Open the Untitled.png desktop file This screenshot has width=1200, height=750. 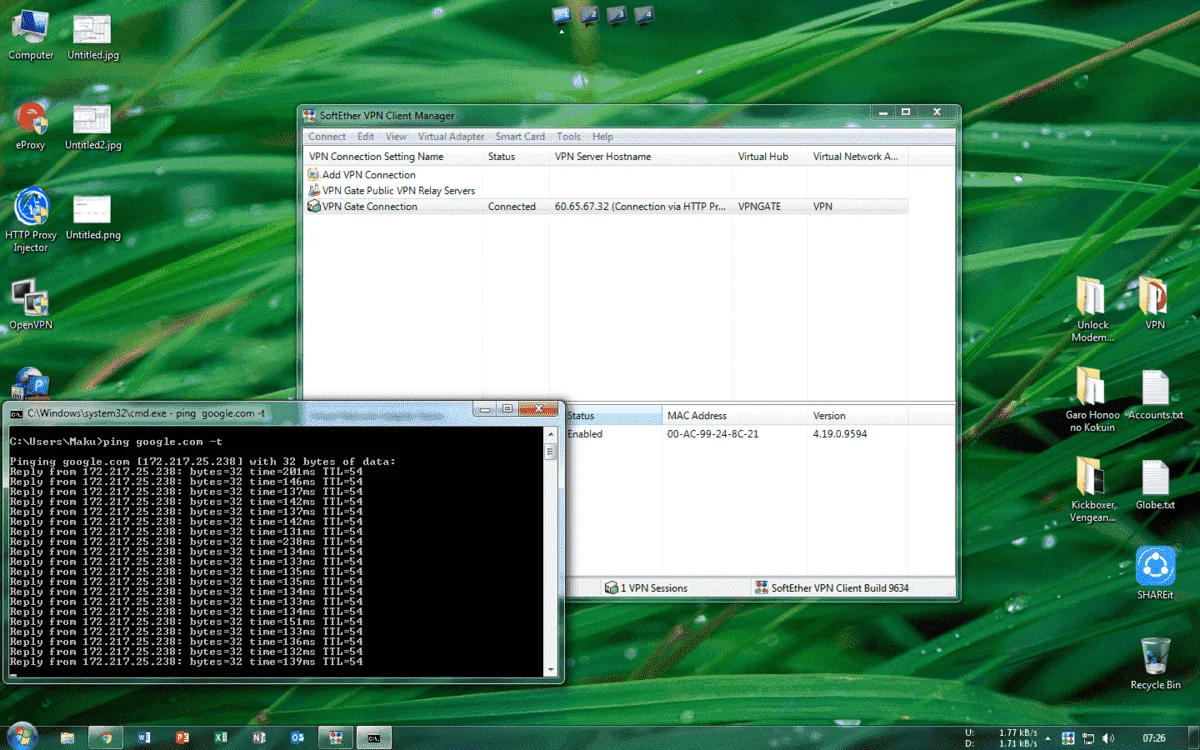pos(93,217)
